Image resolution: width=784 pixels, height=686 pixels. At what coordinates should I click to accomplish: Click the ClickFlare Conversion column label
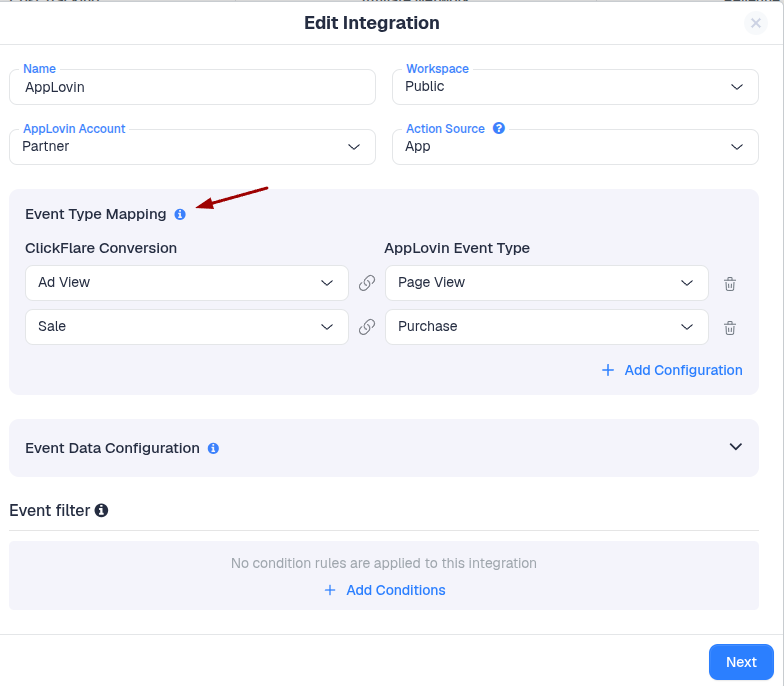(101, 248)
